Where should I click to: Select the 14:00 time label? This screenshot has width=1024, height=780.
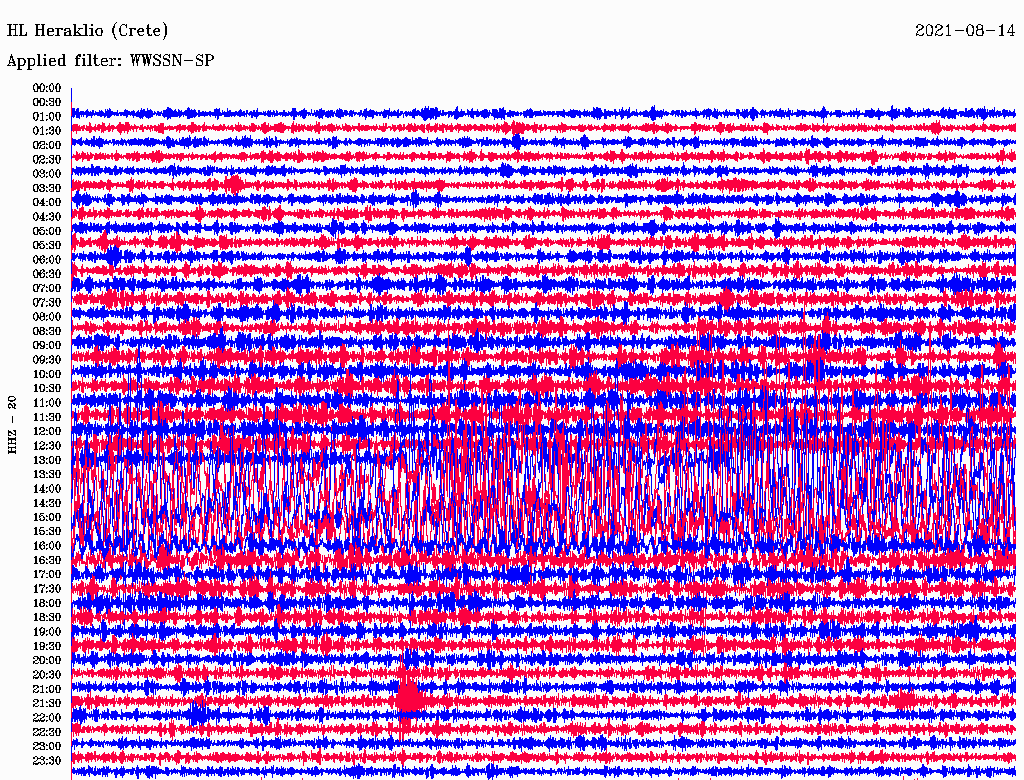point(47,489)
